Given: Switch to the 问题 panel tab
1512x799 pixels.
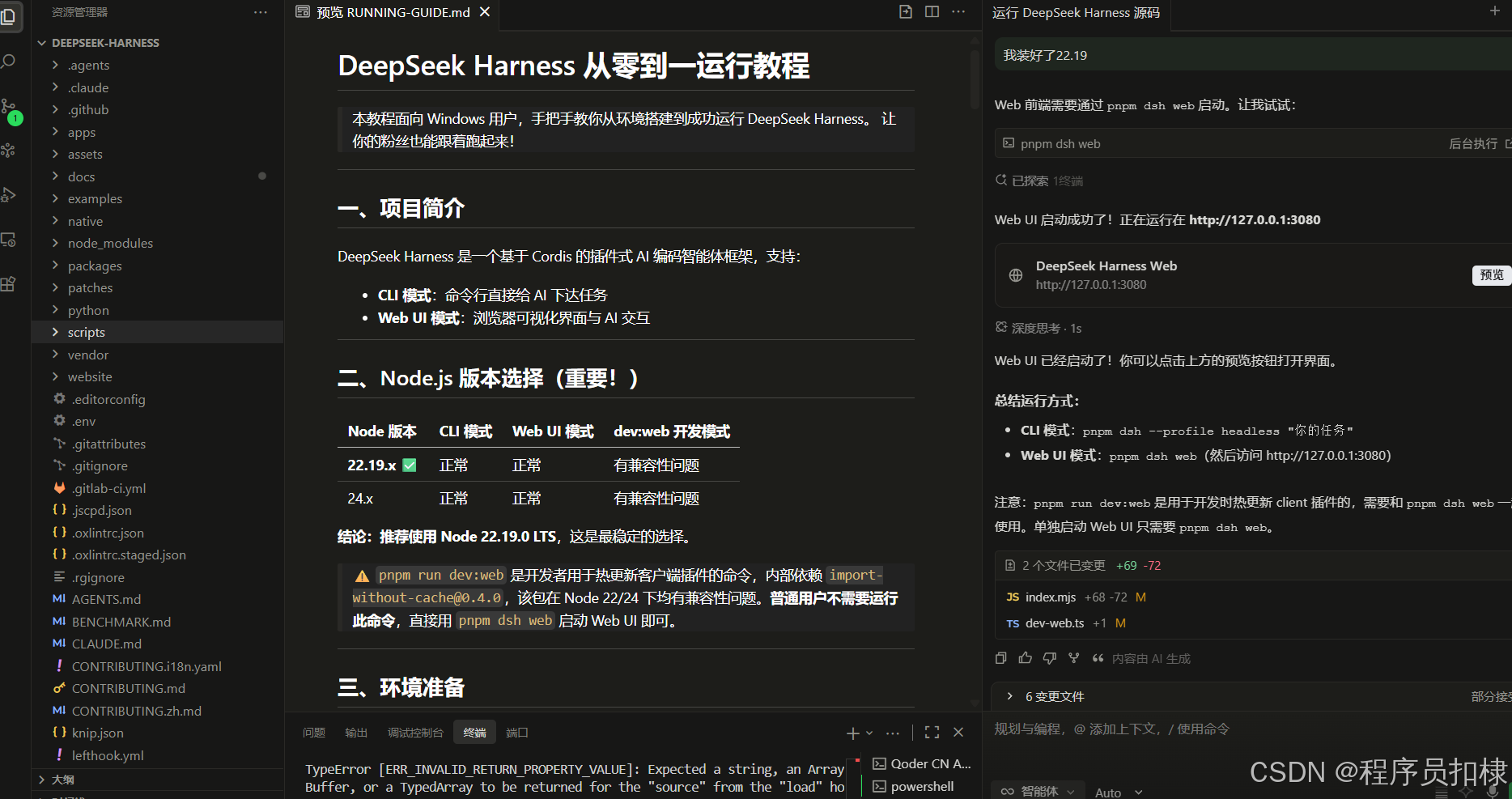Looking at the screenshot, I should [x=314, y=733].
